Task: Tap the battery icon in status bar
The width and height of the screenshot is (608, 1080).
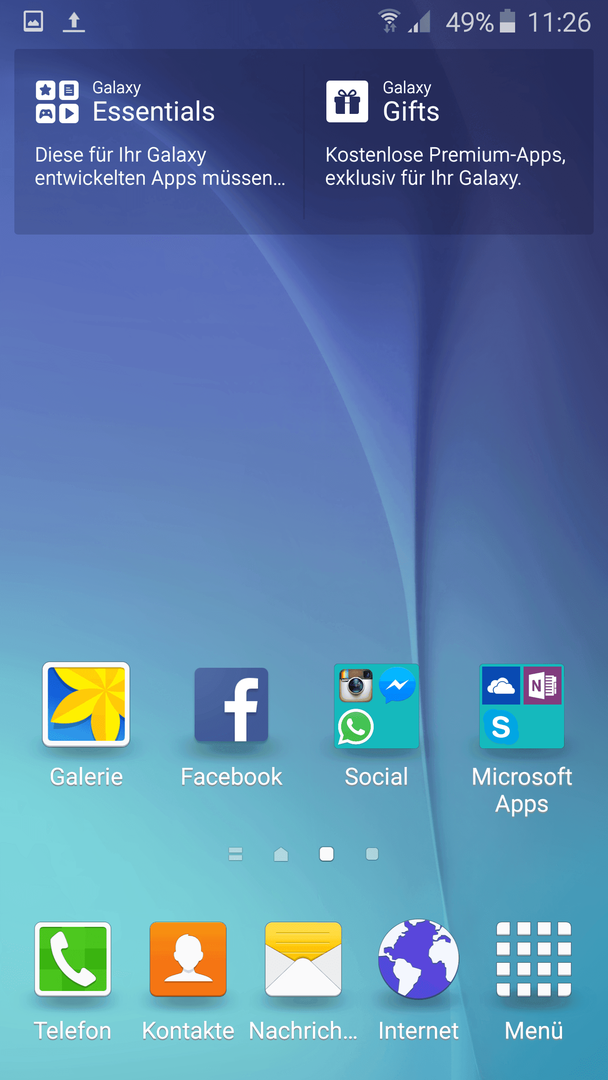Action: [x=507, y=21]
